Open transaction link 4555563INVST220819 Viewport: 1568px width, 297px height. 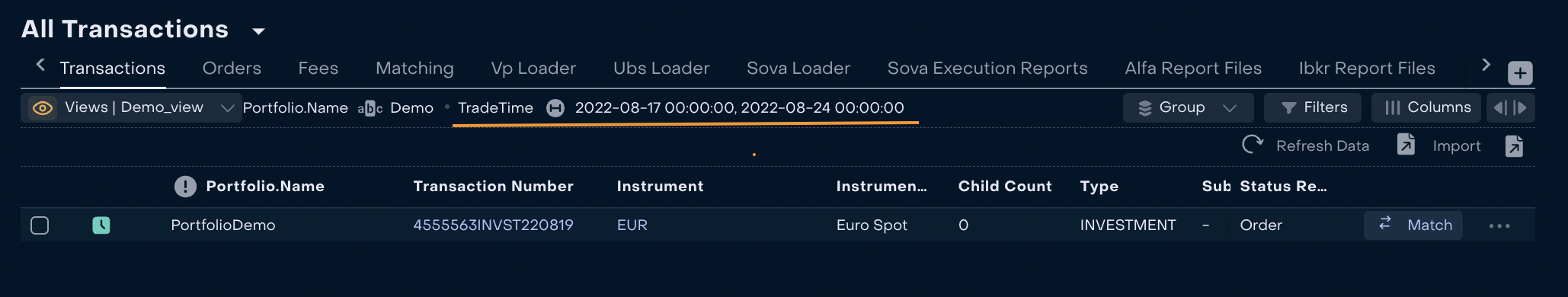click(493, 225)
